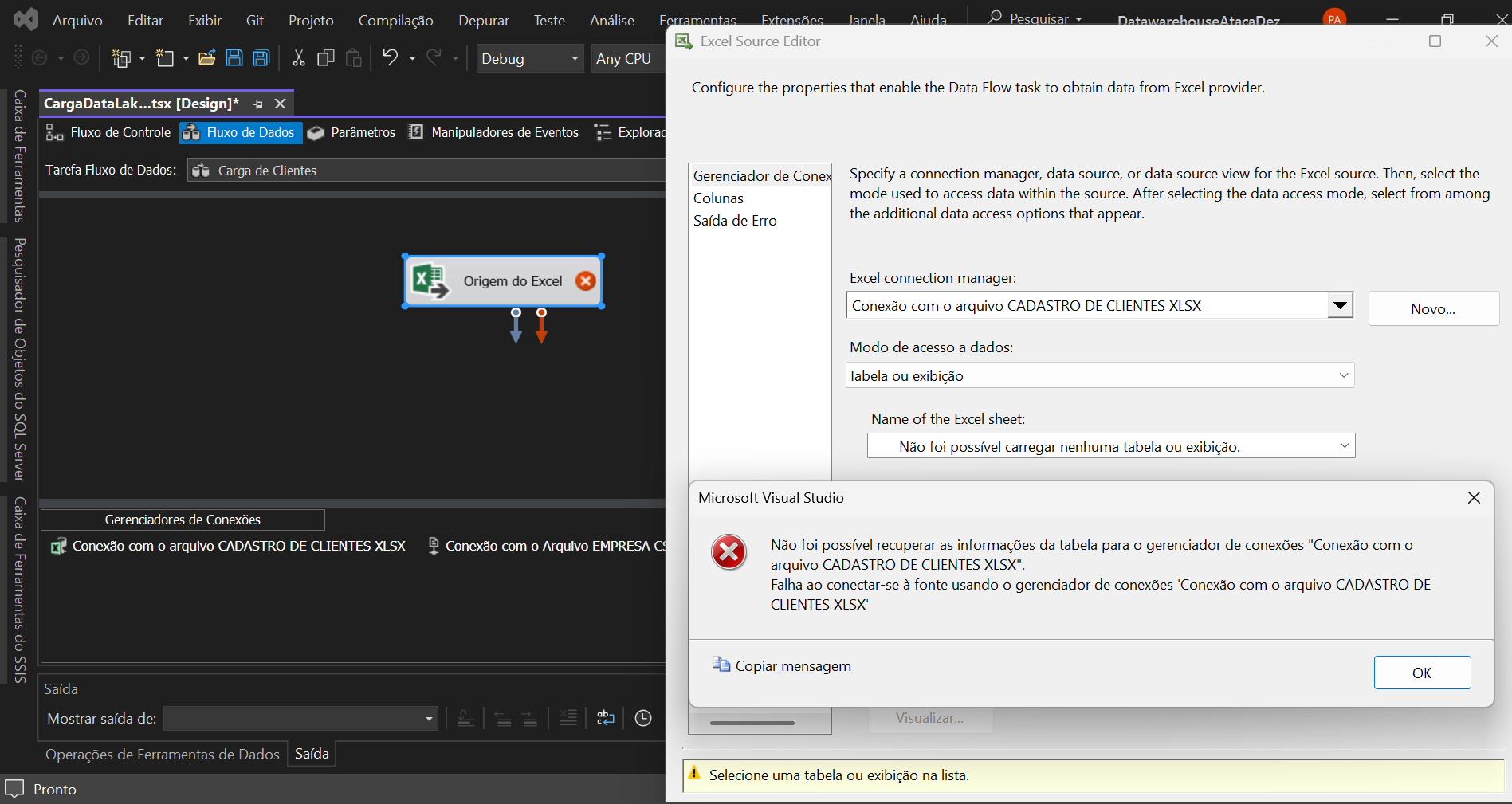Viewport: 1512px width, 804px height.
Task: Open the Tarefa Fluxo de Dados dropdown Carga de Clientes
Action: click(x=427, y=171)
